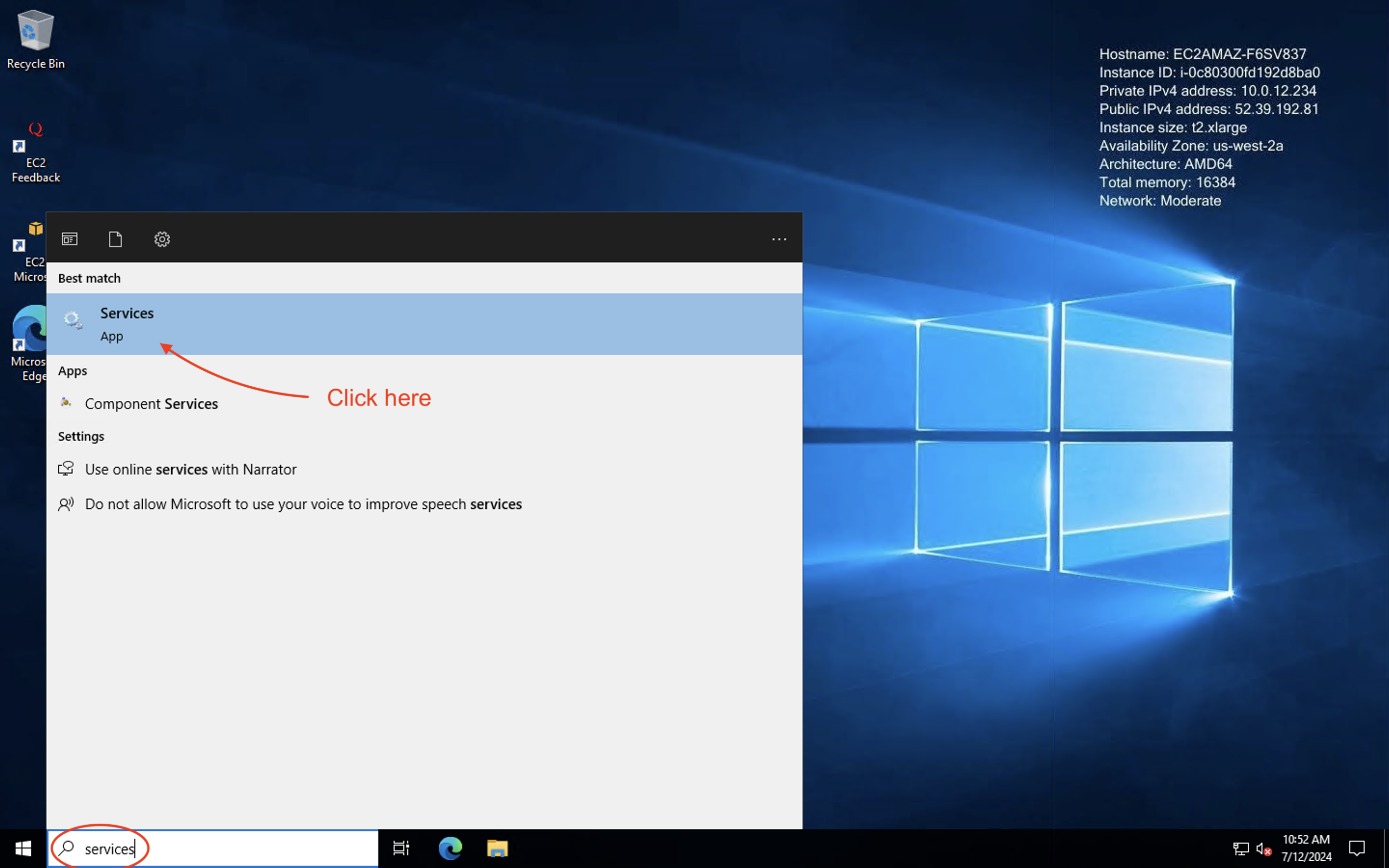
Task: Select the EC2 Microsoft desktop shortcut
Action: (29, 253)
